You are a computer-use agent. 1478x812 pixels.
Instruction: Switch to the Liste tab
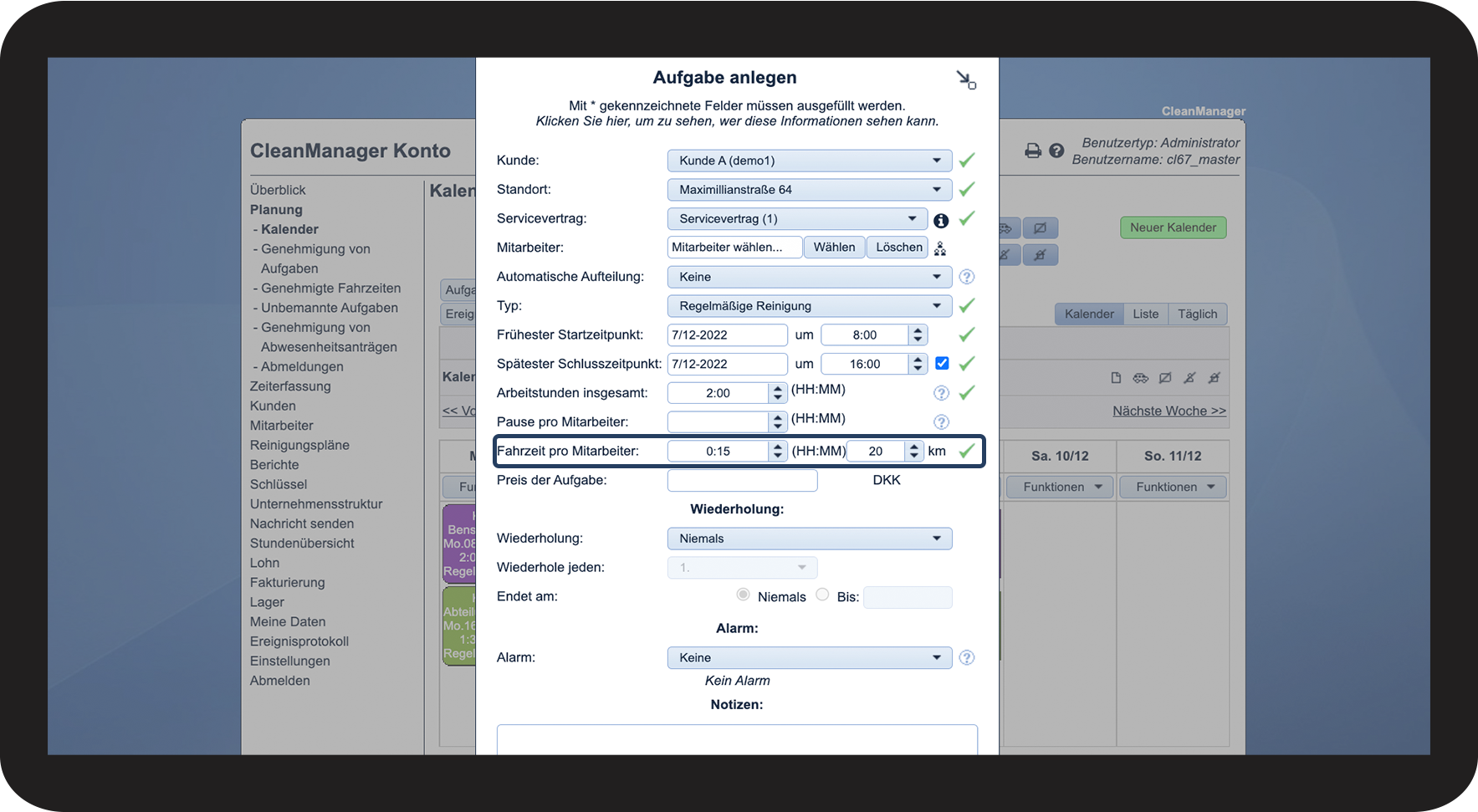click(1145, 314)
